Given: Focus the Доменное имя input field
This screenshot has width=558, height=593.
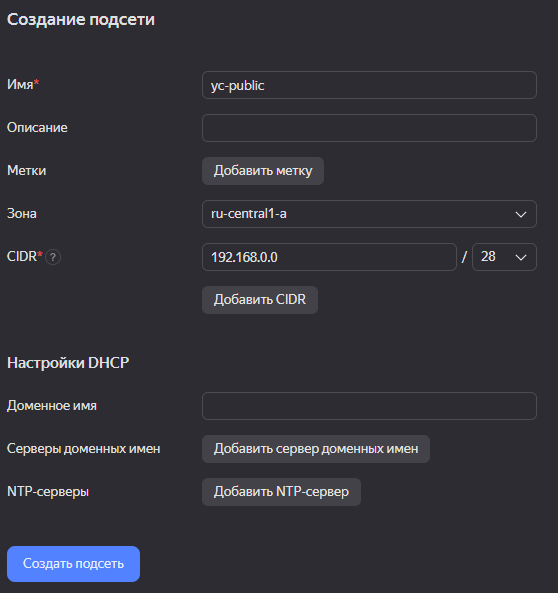Looking at the screenshot, I should [369, 406].
